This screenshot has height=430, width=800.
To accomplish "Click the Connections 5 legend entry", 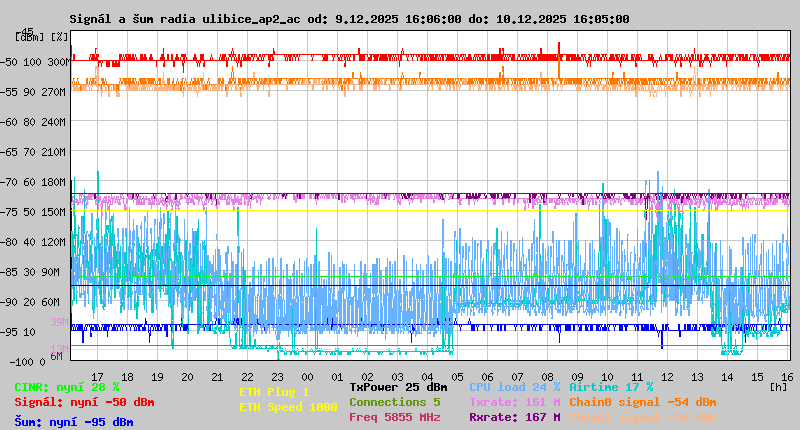I will [394, 402].
